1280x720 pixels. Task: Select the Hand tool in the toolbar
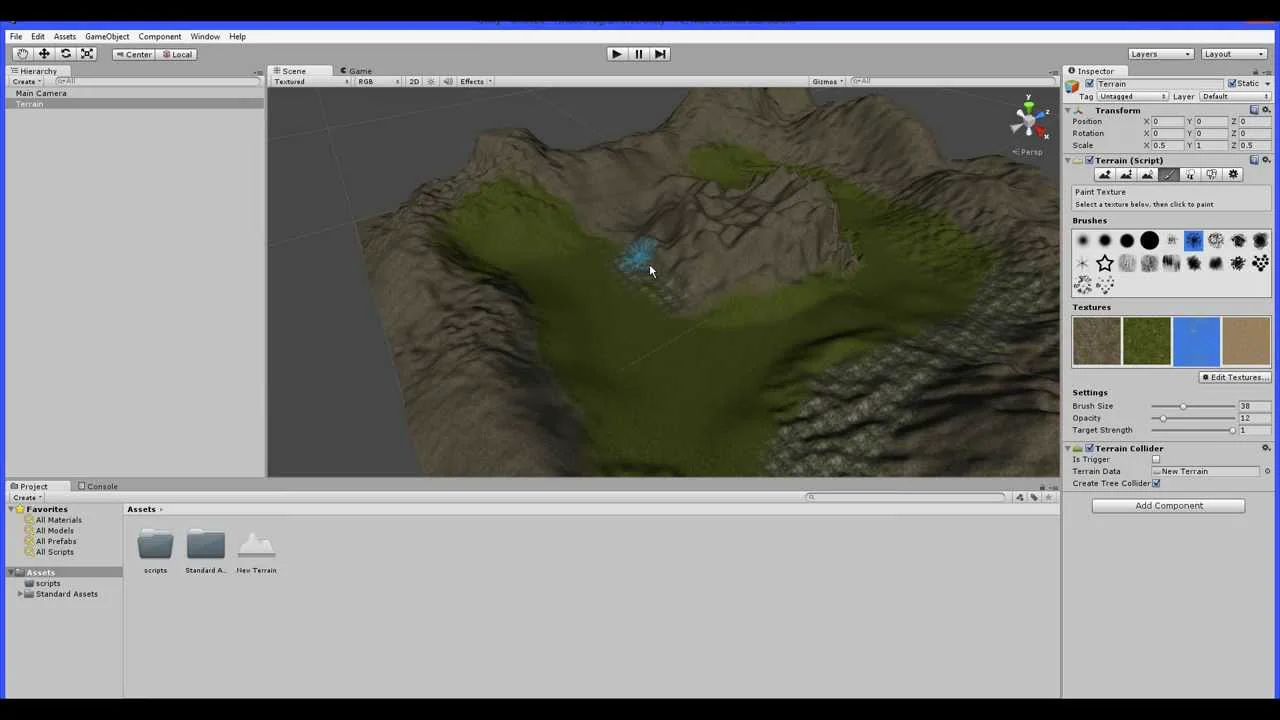[22, 54]
